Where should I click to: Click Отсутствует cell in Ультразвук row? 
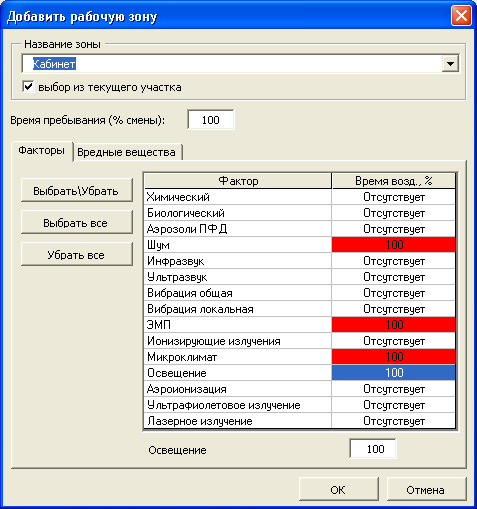coord(394,277)
